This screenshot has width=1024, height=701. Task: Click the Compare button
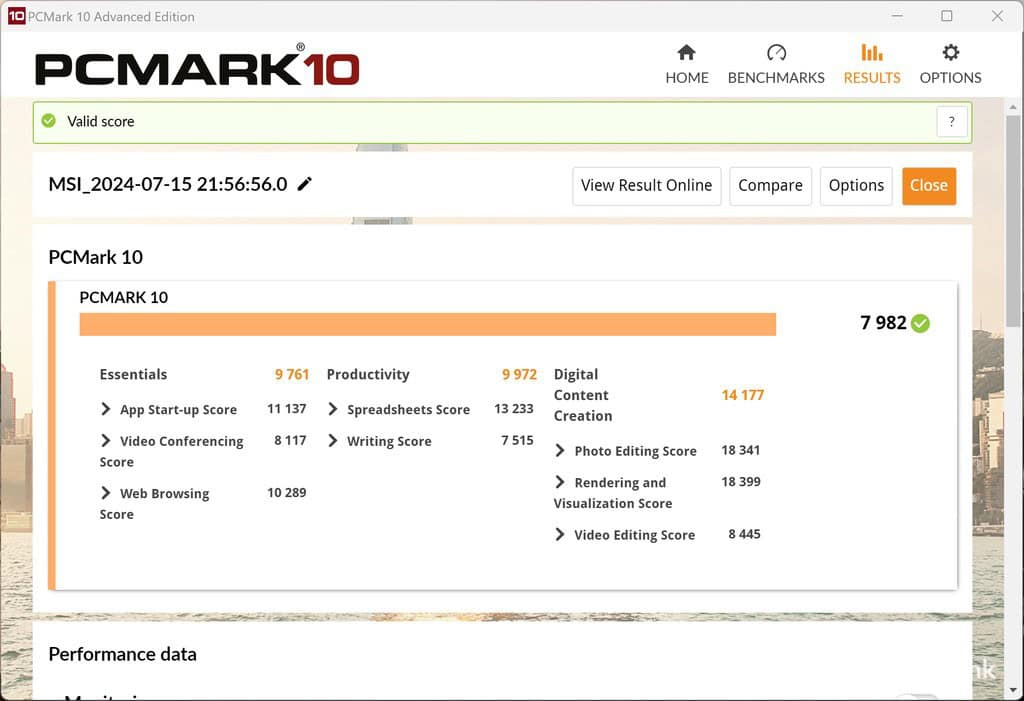(x=770, y=186)
